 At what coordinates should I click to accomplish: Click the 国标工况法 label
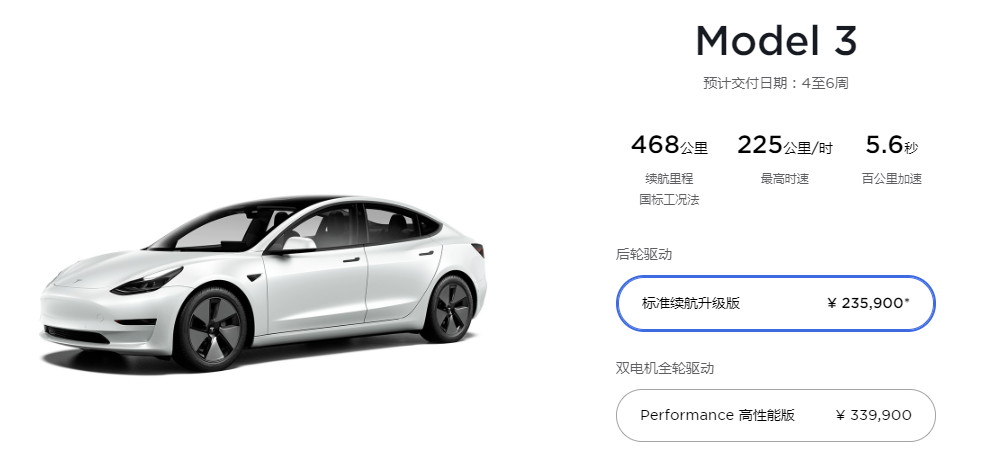click(x=669, y=200)
